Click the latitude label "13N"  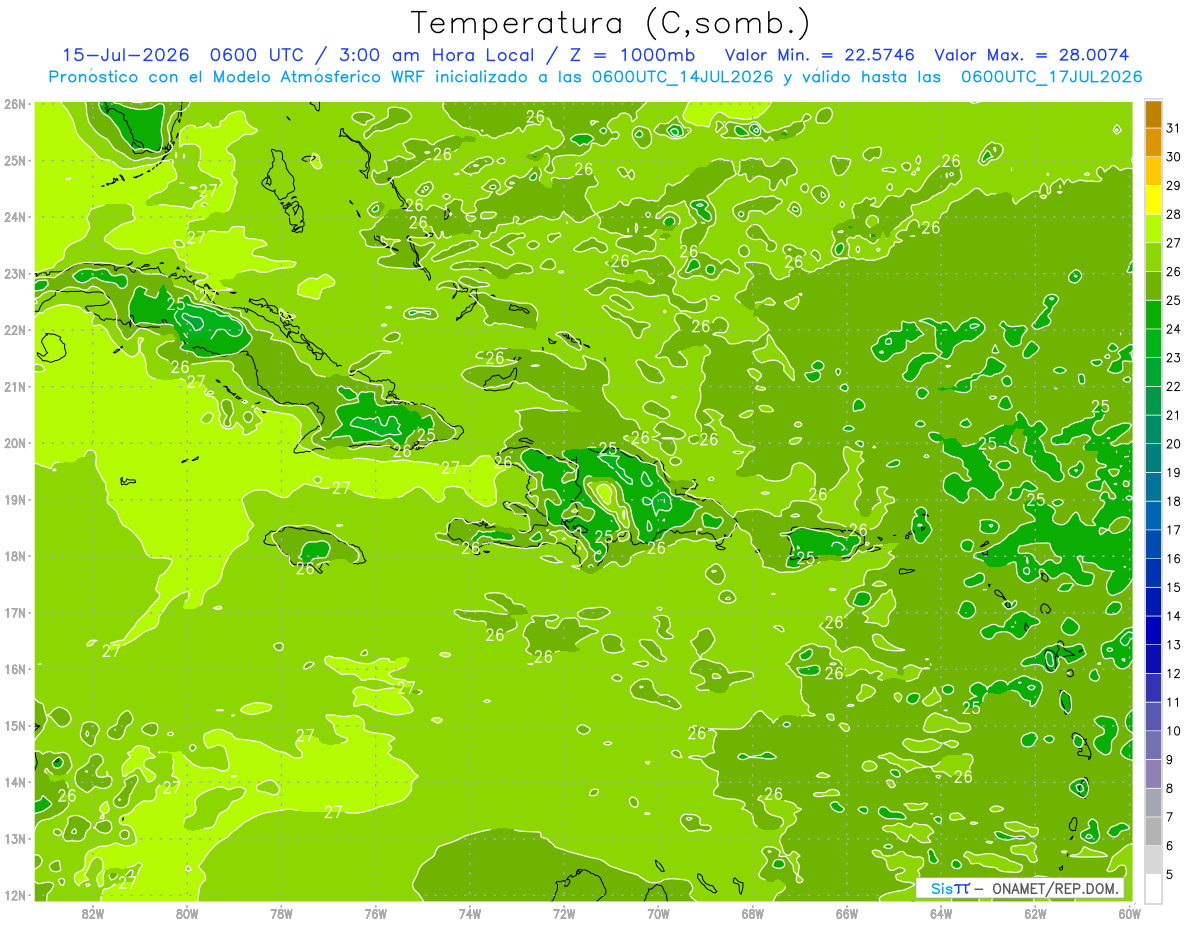pyautogui.click(x=14, y=838)
